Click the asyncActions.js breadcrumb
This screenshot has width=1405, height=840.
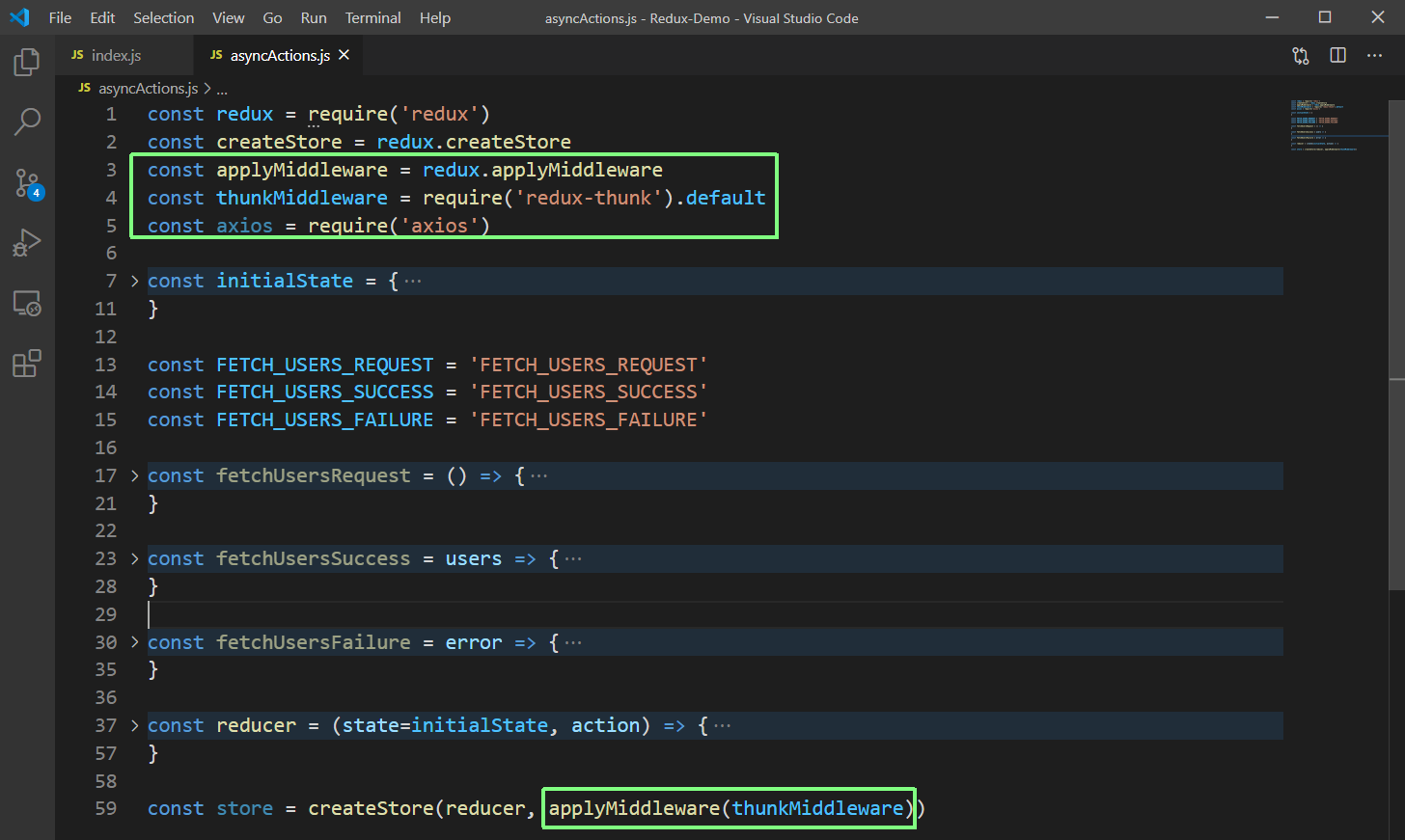(149, 88)
